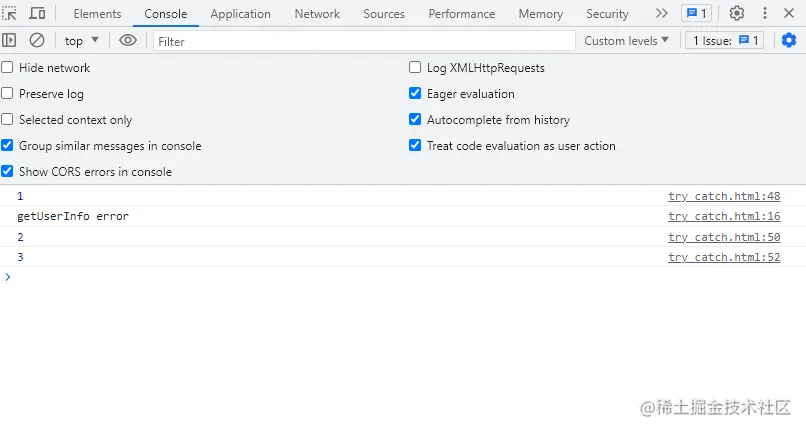Viewport: 806px width, 432px height.
Task: Expand the Custom levels dropdown
Action: pos(626,41)
